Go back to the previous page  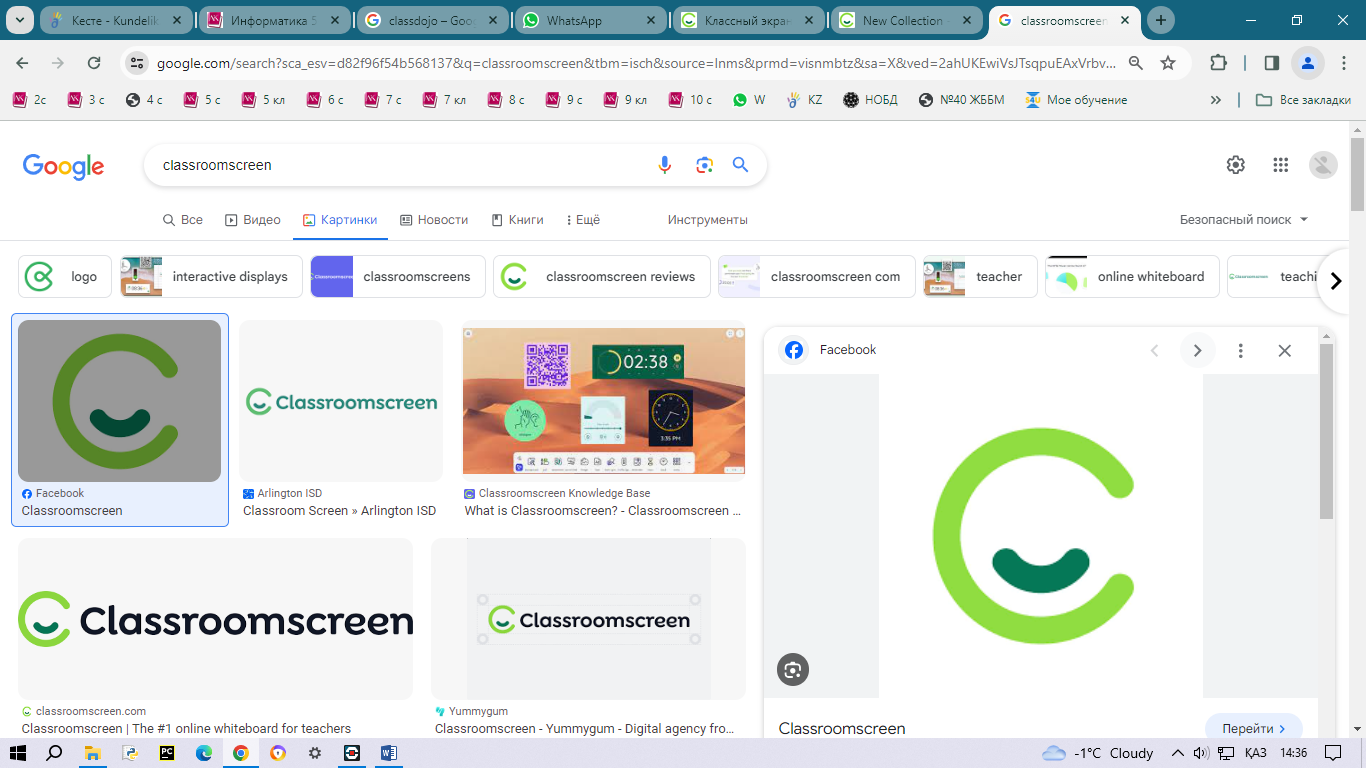click(23, 63)
